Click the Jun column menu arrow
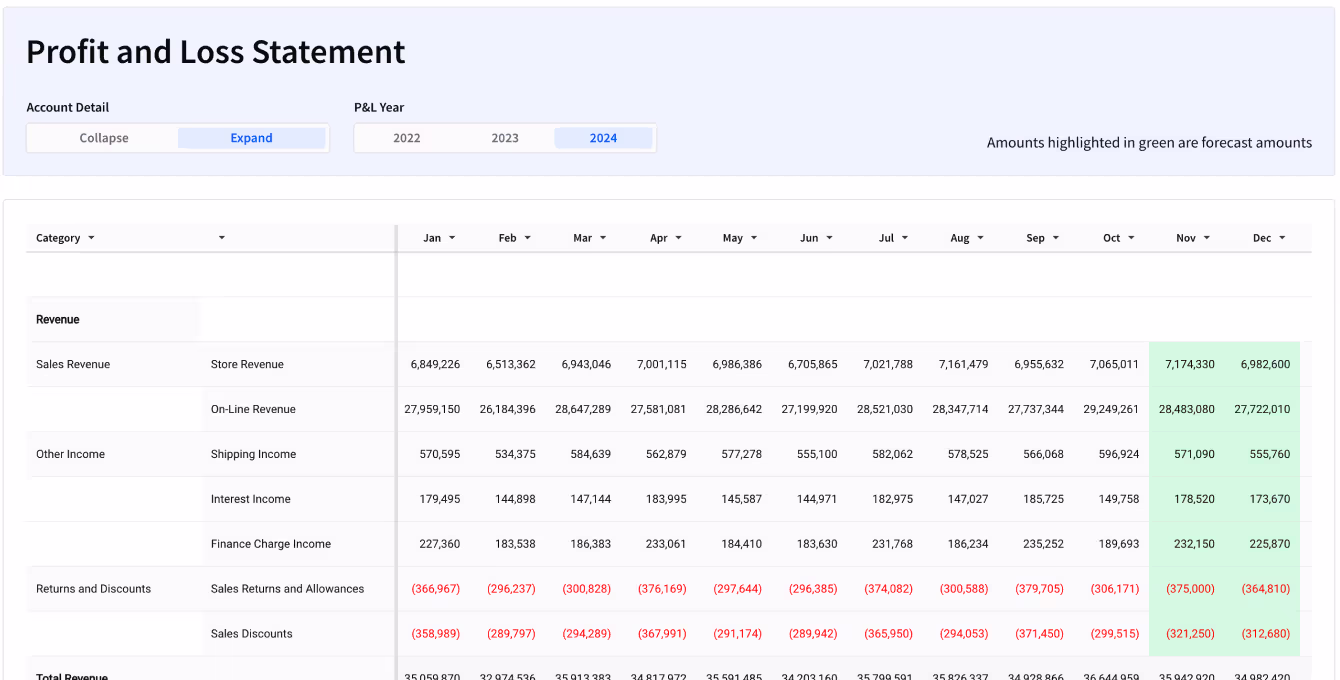Image resolution: width=1340 pixels, height=680 pixels. [829, 238]
